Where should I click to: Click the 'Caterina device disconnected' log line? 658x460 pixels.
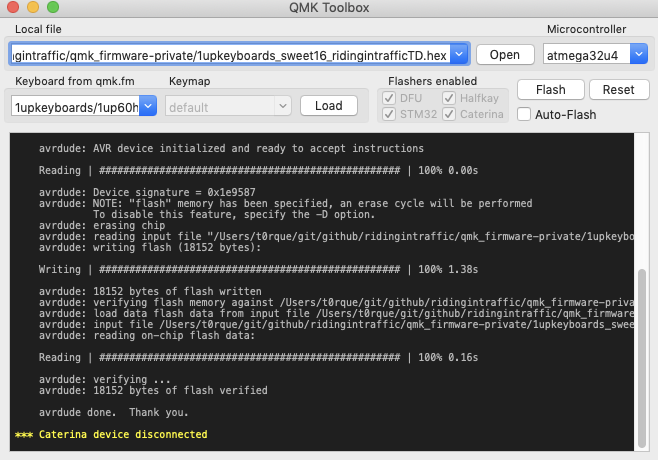tap(111, 434)
